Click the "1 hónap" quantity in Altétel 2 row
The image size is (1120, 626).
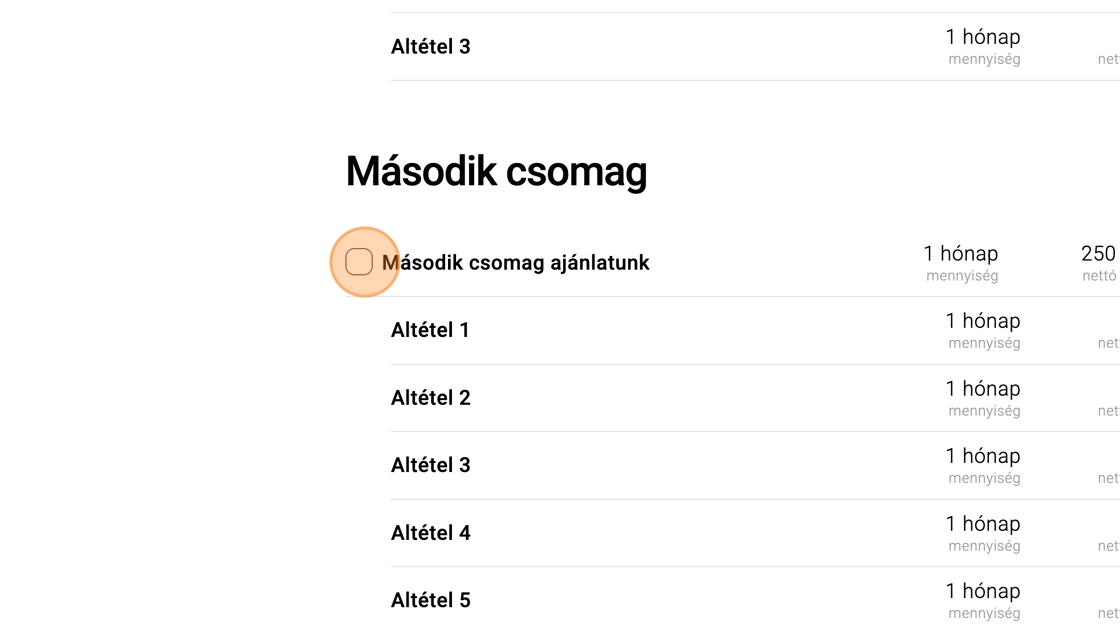pos(982,389)
